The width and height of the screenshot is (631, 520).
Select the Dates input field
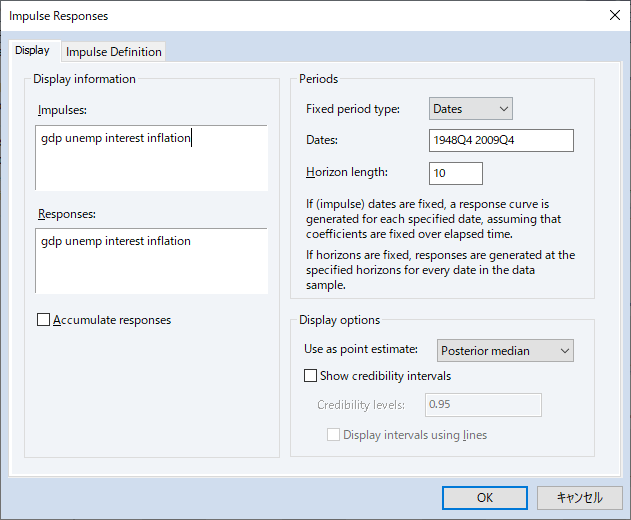tap(501, 140)
